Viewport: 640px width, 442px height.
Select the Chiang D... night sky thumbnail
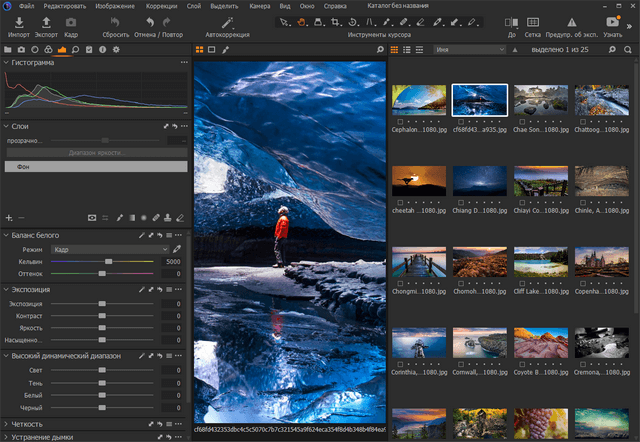click(x=481, y=180)
